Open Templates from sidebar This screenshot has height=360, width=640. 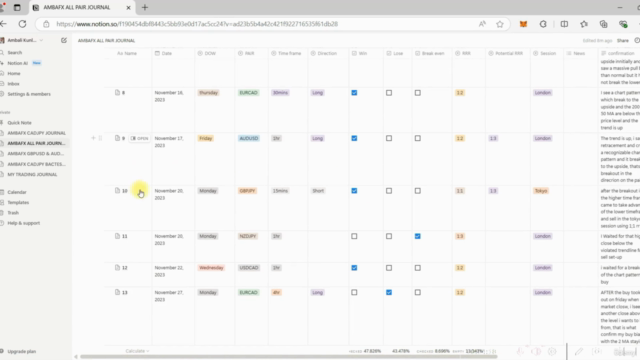[18, 202]
